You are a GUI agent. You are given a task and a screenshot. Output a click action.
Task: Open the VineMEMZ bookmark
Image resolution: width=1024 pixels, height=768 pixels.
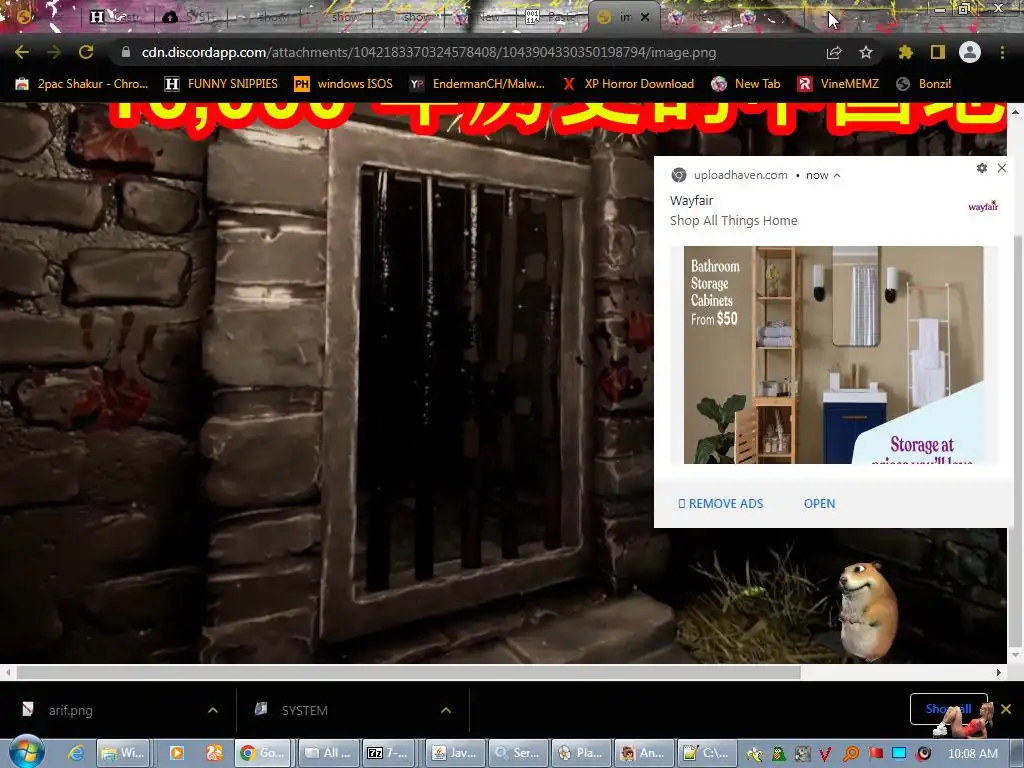point(838,84)
